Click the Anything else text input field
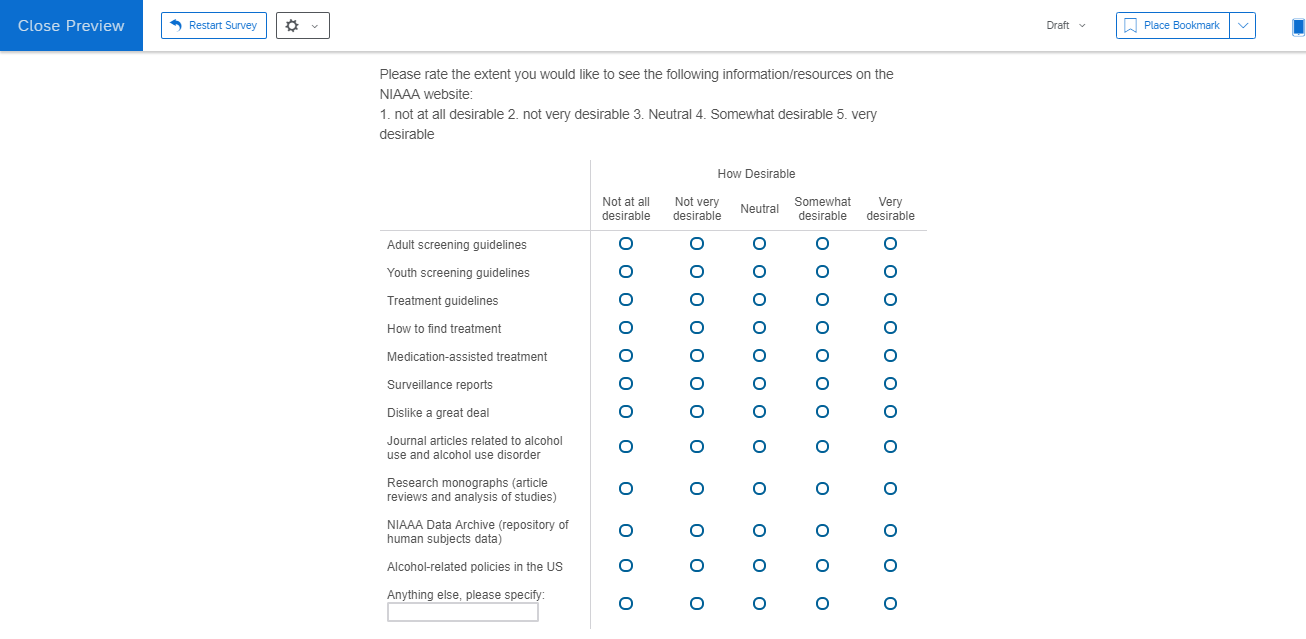 [x=462, y=612]
